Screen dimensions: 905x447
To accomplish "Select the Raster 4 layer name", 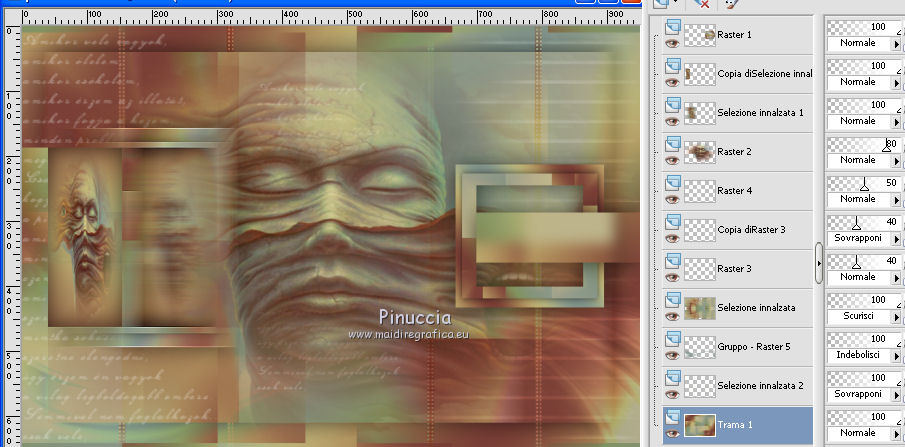I will 734,191.
